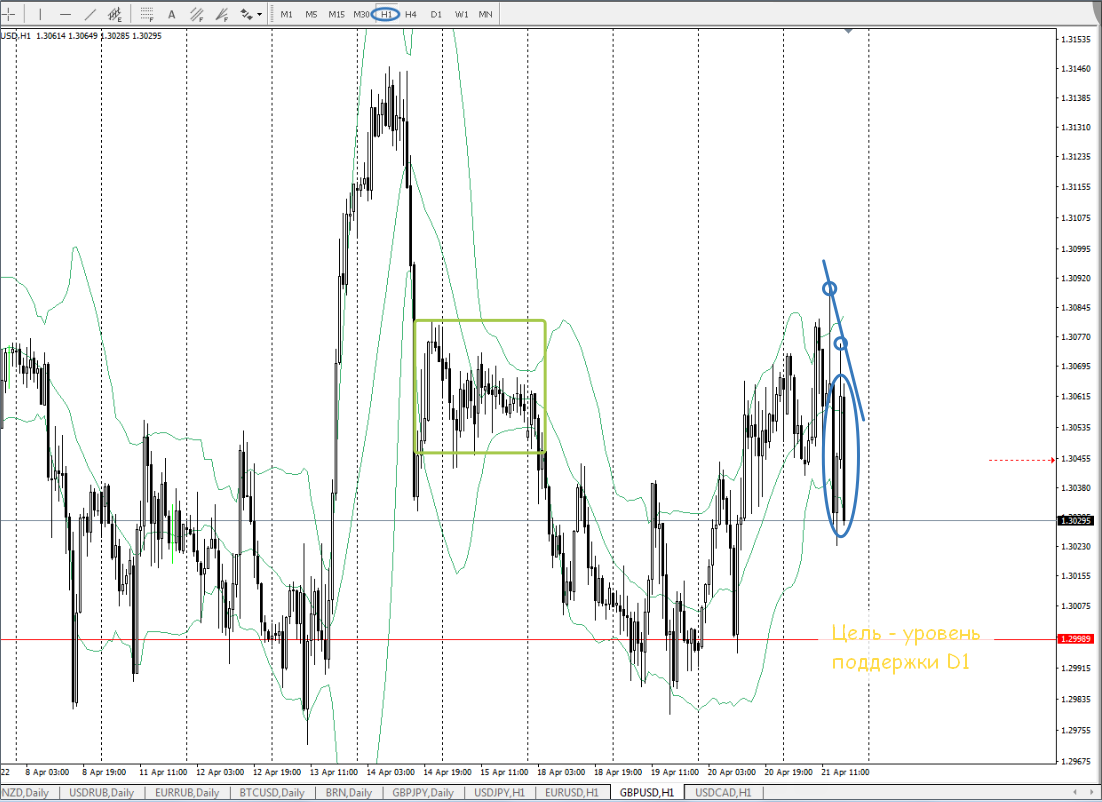Select the Fibonacci Retracement tool

147,14
